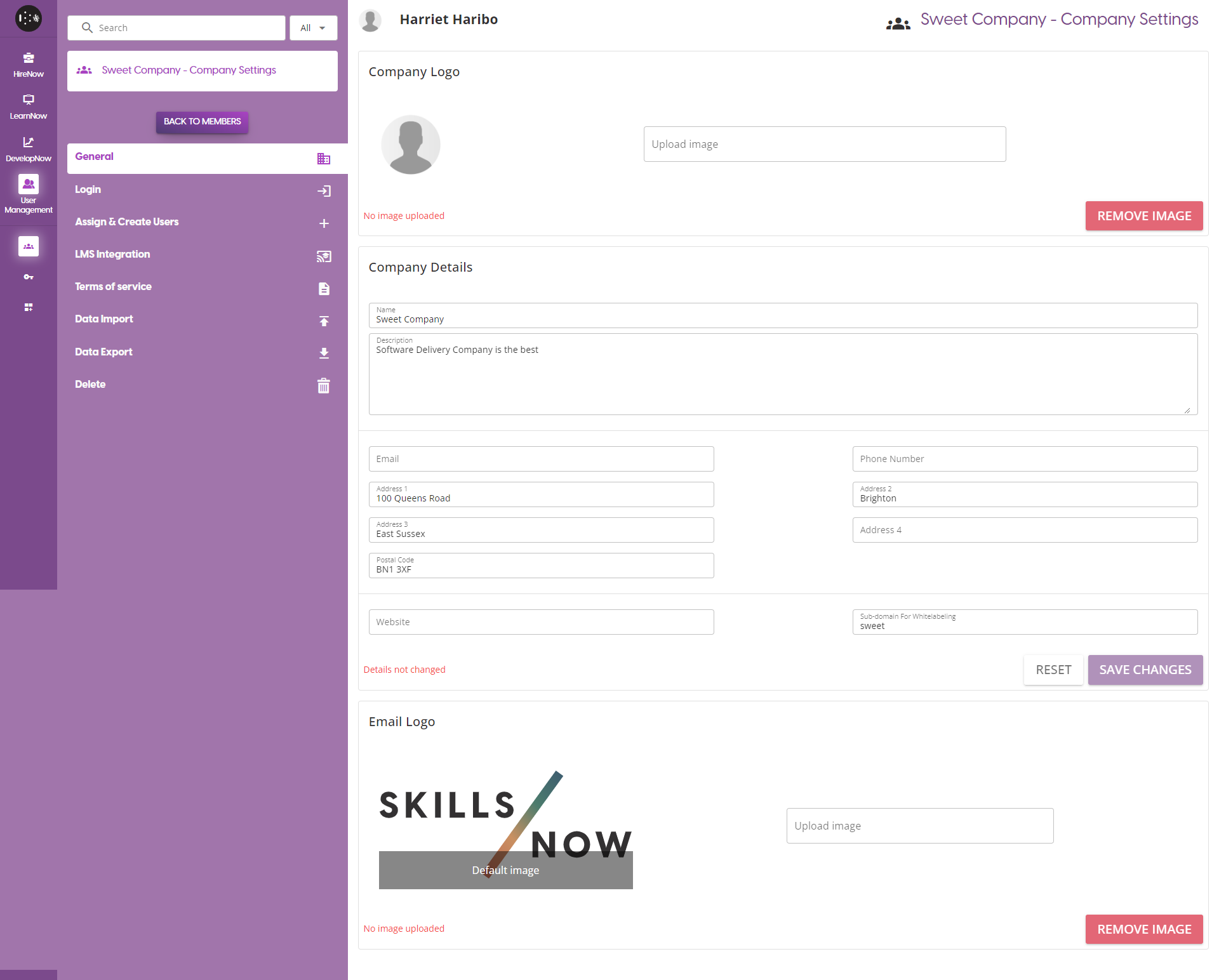The image size is (1219, 980).
Task: Click the Back to Members button
Action: [202, 121]
